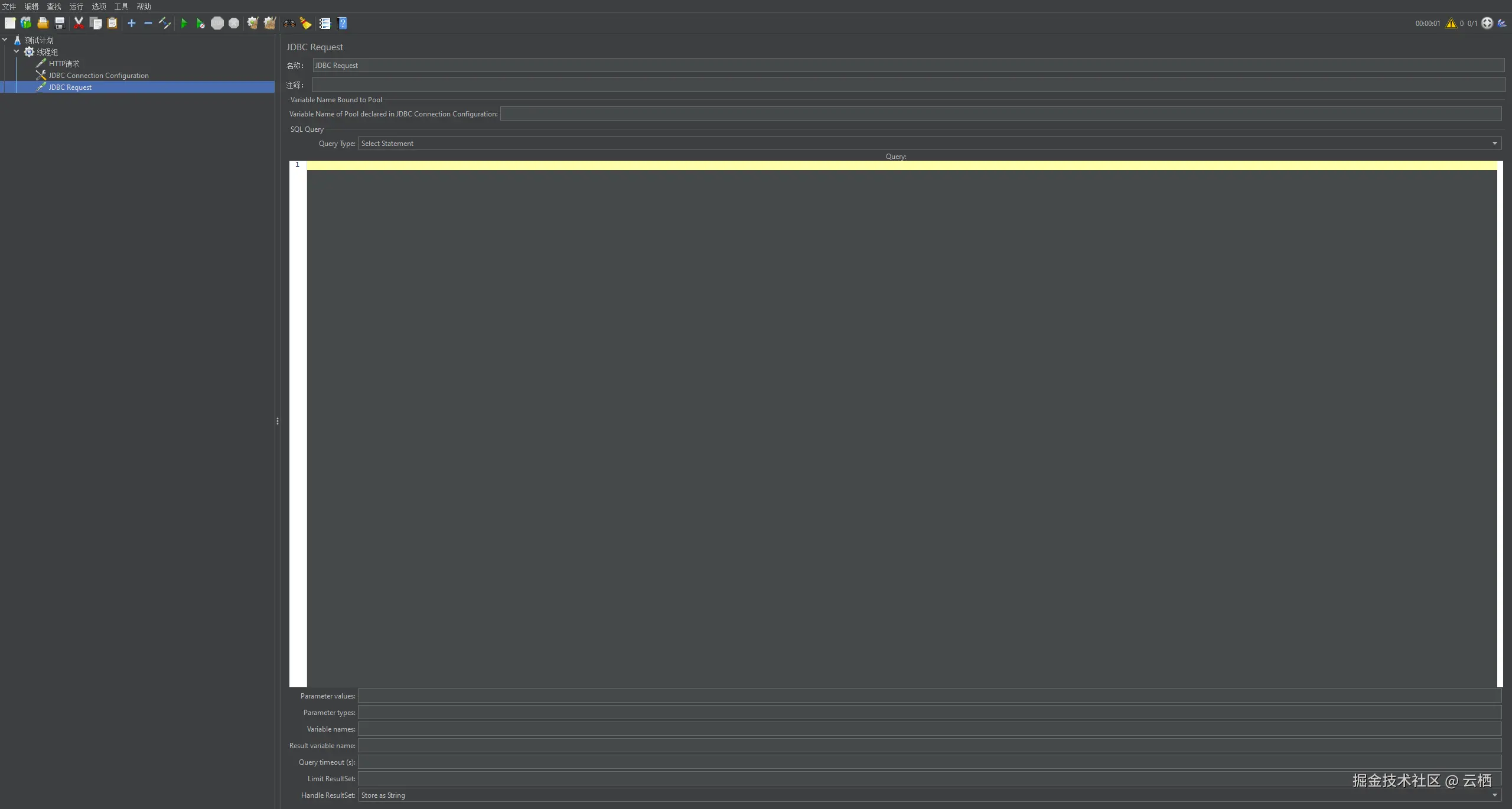Click the Save floppy disk icon
Viewport: 1512px width, 809px height.
click(60, 24)
